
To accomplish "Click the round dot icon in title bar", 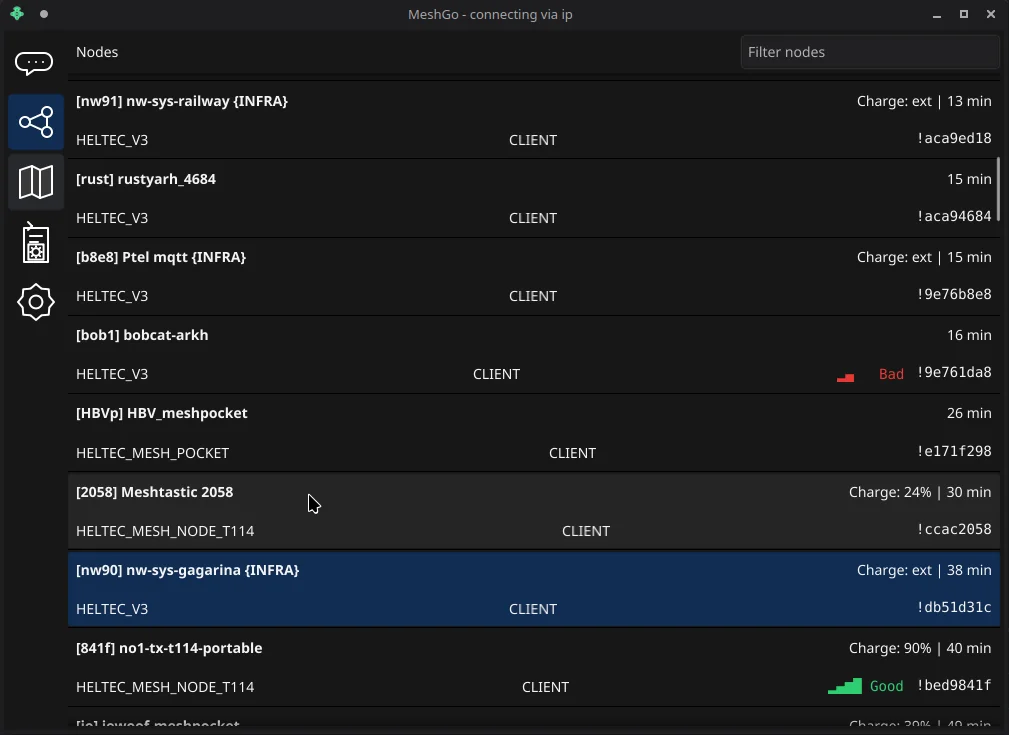I will (x=44, y=14).
